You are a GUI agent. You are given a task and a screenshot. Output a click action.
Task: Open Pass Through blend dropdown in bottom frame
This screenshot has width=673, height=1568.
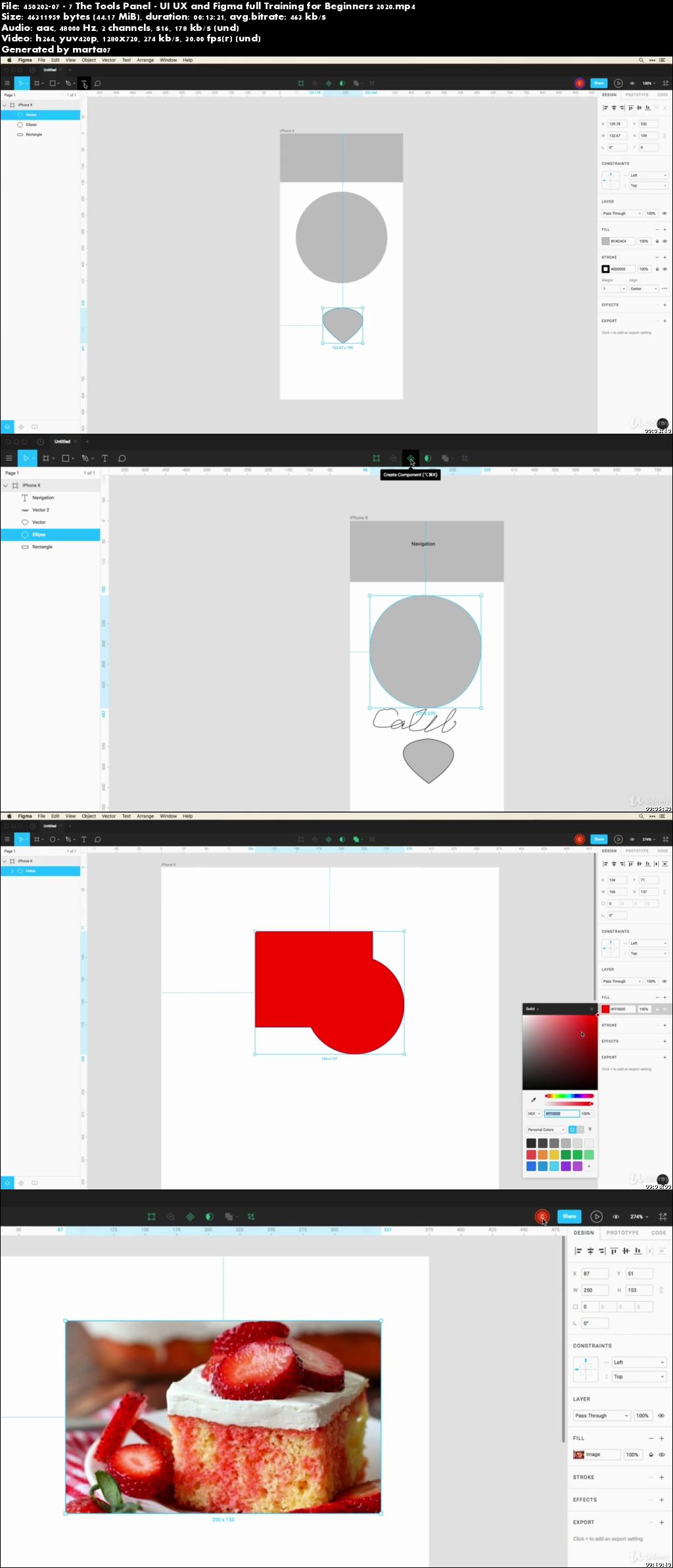click(x=601, y=1416)
